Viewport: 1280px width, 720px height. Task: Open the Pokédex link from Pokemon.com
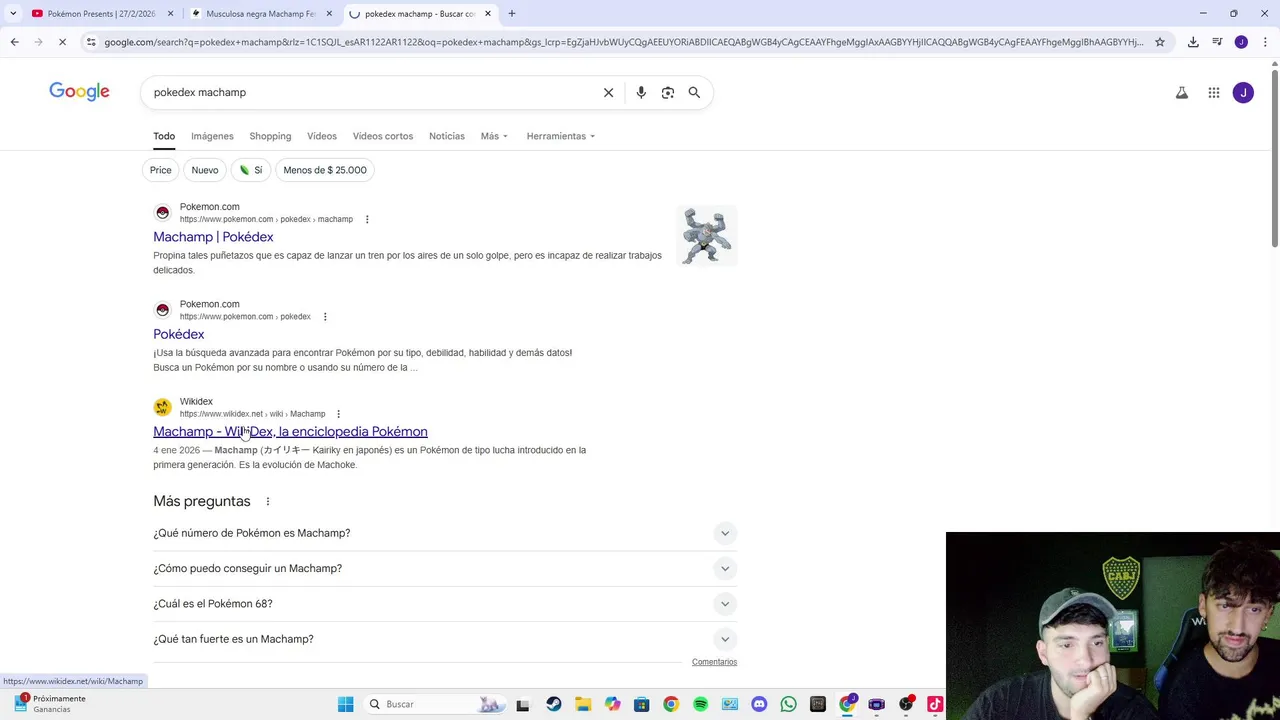[x=179, y=334]
